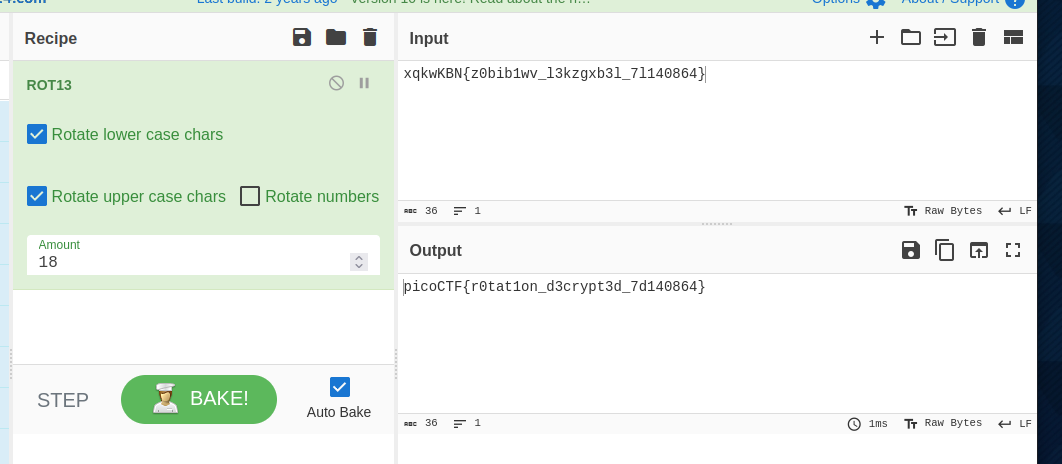Replace the input with the output
Viewport: 1062px width, 464px height.
tap(978, 250)
